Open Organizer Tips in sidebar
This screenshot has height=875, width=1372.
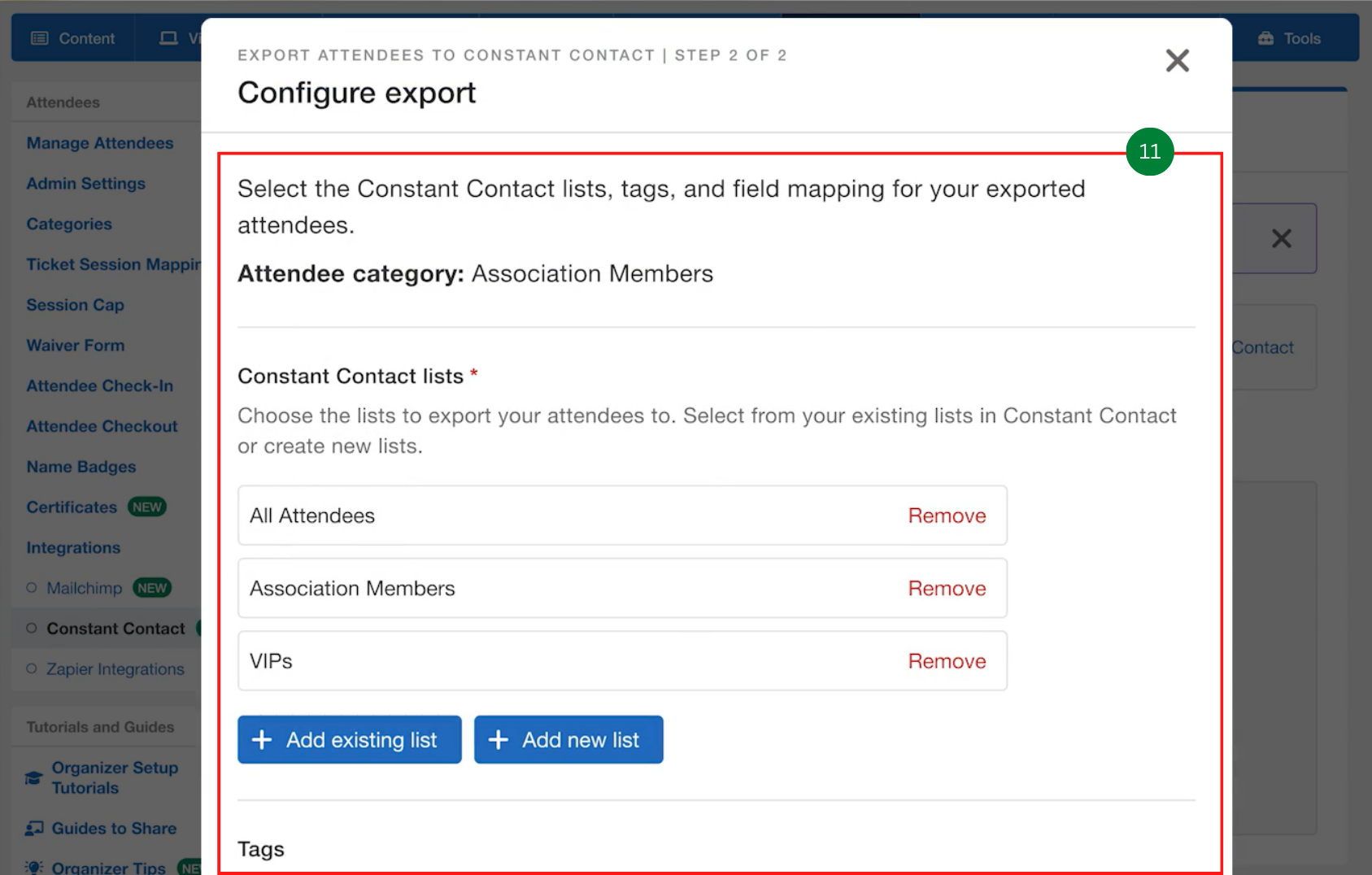pyautogui.click(x=108, y=868)
